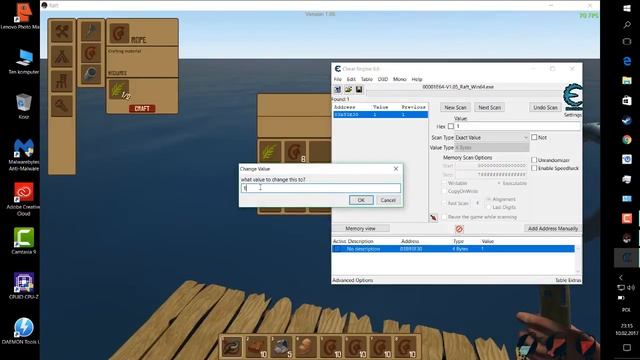Click Add Address Manually
The height and width of the screenshot is (360, 640).
(553, 229)
